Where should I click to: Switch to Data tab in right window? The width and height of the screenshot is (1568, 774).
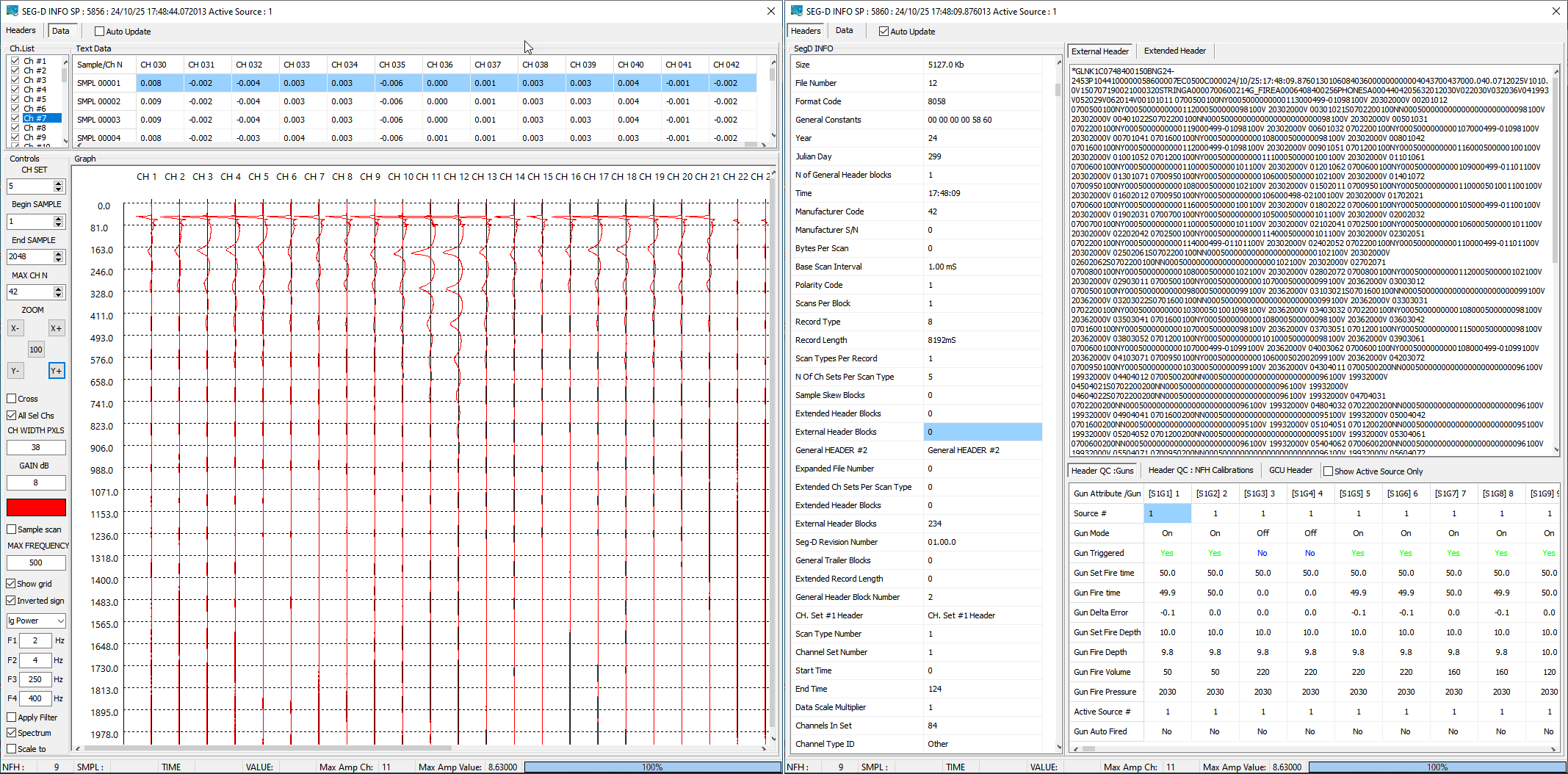tap(845, 31)
